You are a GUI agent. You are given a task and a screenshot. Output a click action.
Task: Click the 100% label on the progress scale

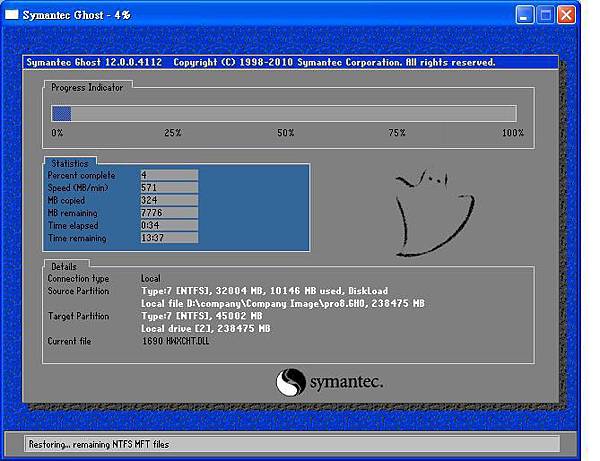[x=512, y=133]
